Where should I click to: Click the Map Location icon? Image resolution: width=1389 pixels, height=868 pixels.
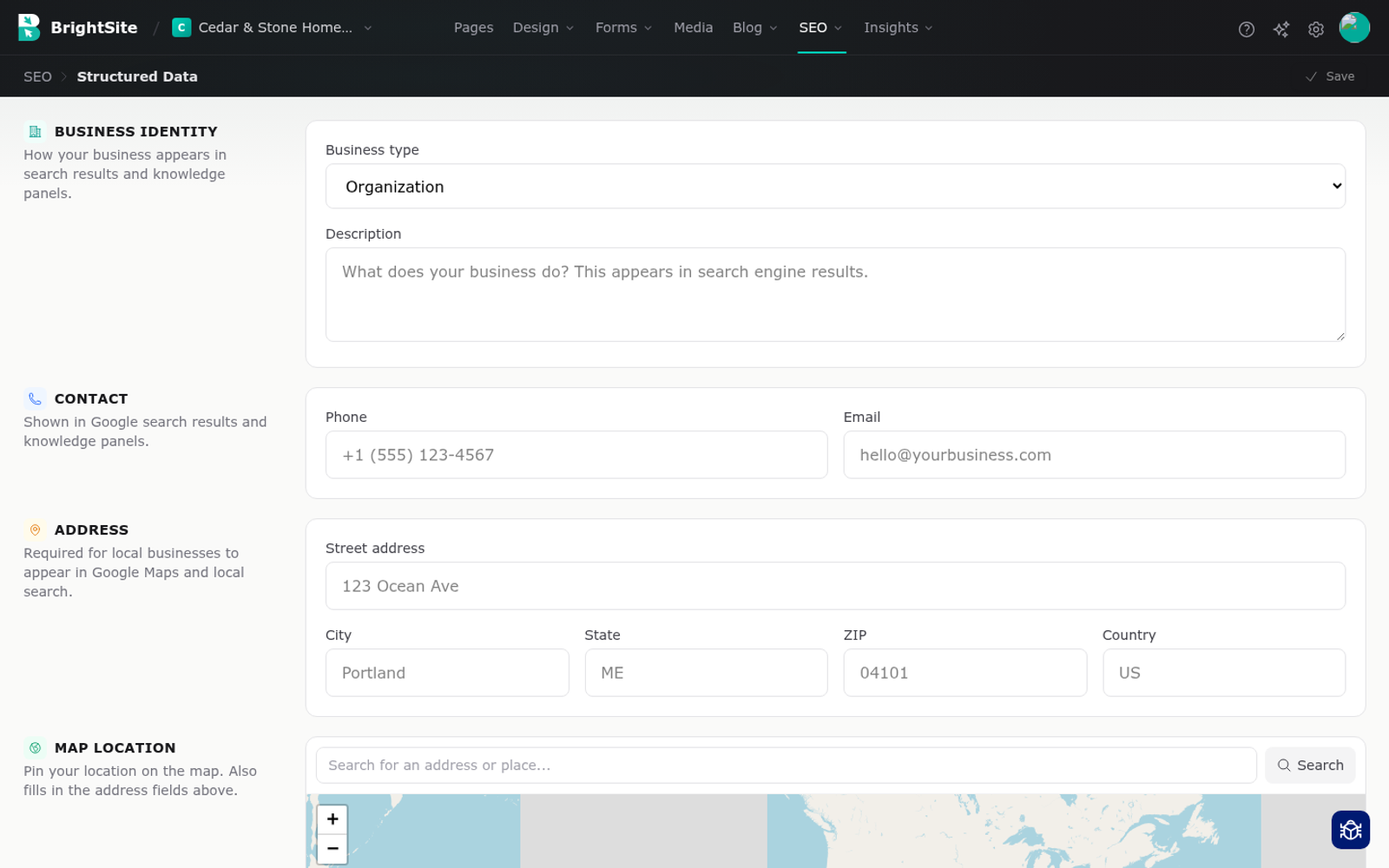tap(35, 748)
